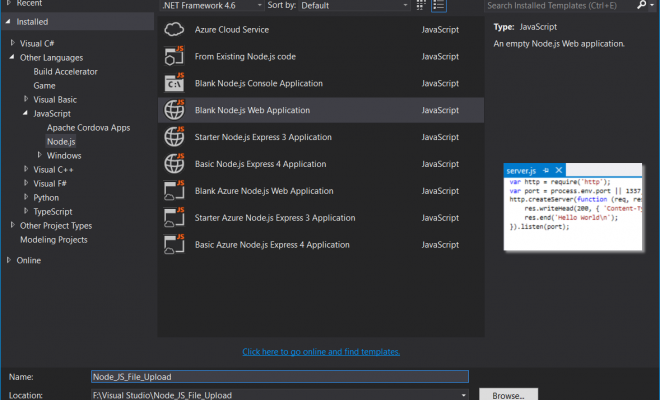The height and width of the screenshot is (400, 660).
Task: Select 'Azure Cloud Service' template name
Action: [x=232, y=29]
